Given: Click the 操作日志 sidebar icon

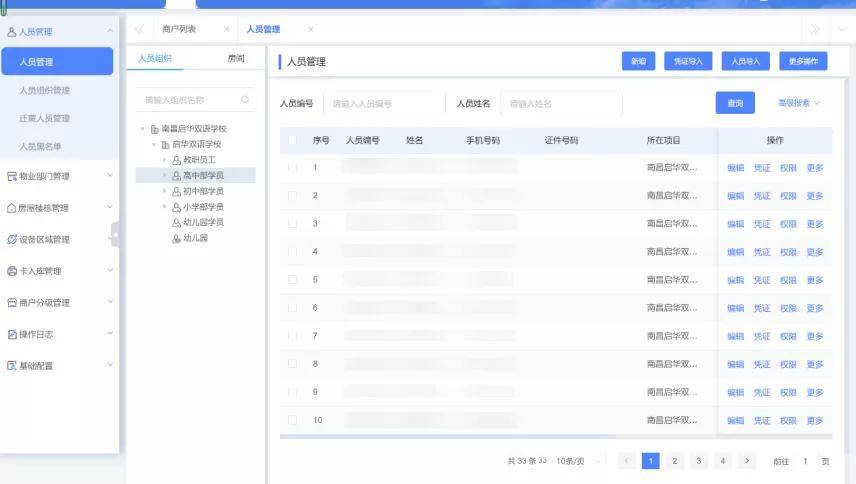Looking at the screenshot, I should coord(11,334).
